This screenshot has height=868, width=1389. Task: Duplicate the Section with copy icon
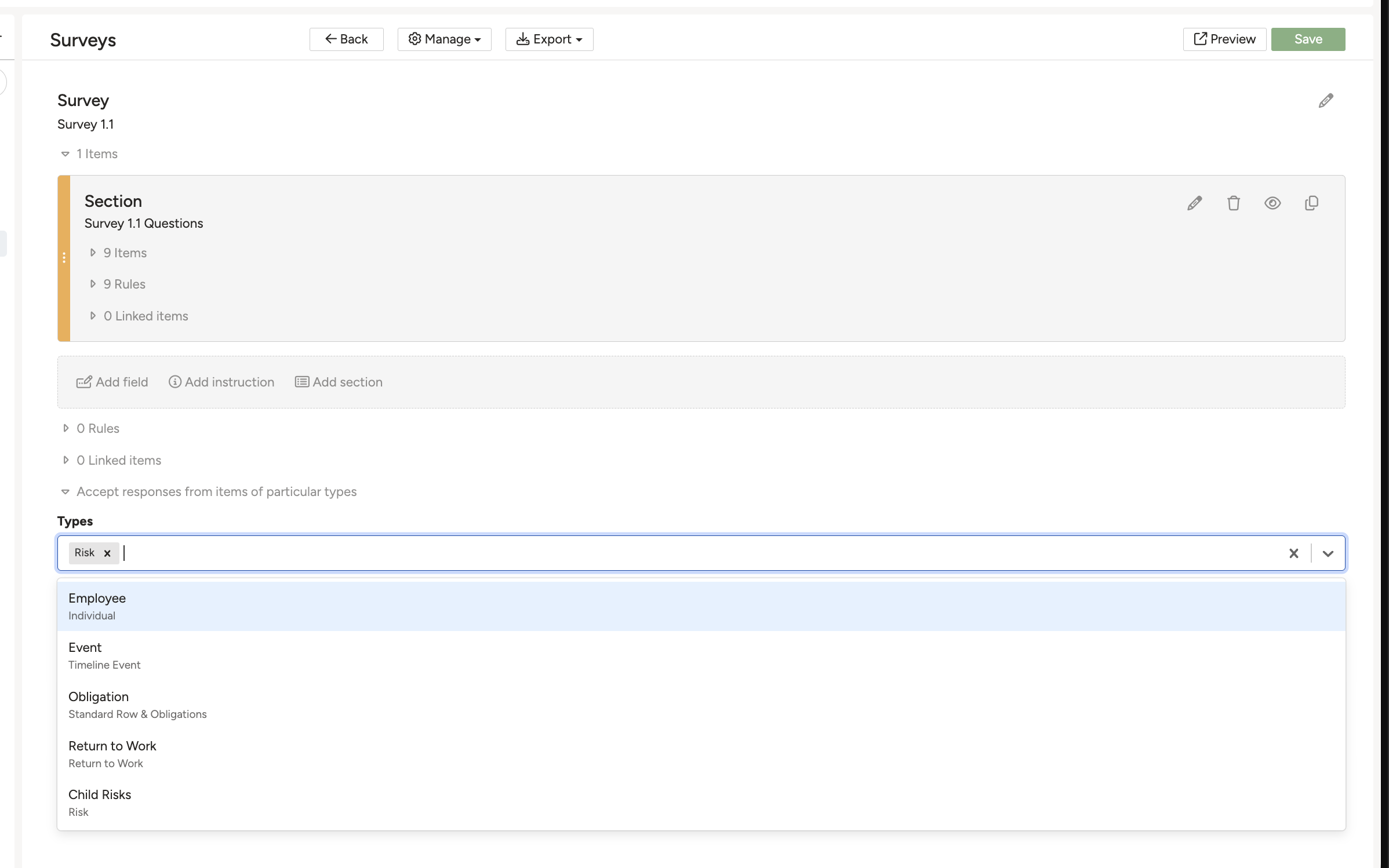[1311, 203]
